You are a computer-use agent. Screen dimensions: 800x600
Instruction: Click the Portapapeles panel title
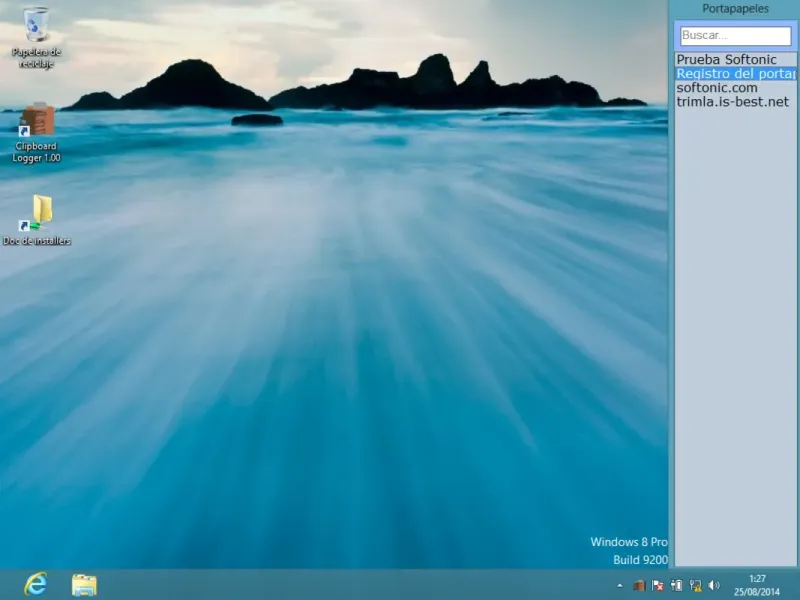[735, 9]
